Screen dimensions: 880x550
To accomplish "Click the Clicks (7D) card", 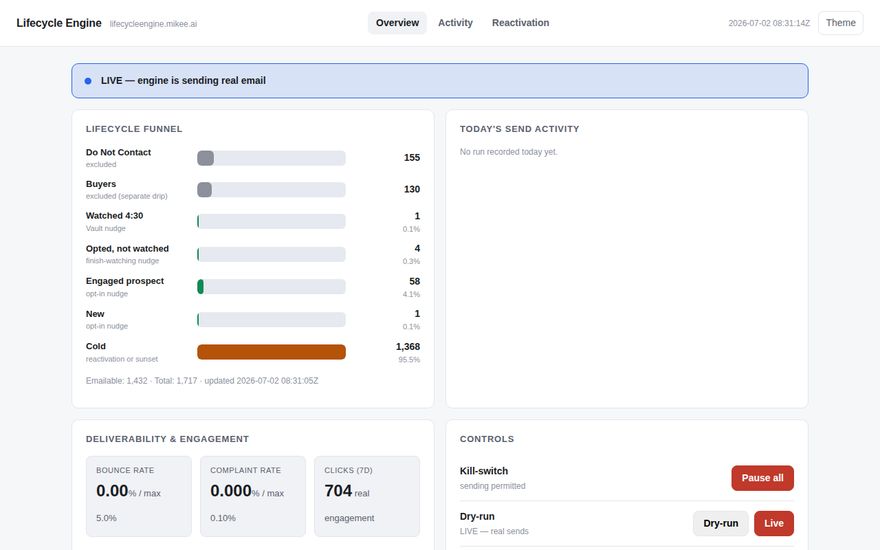I will (367, 496).
